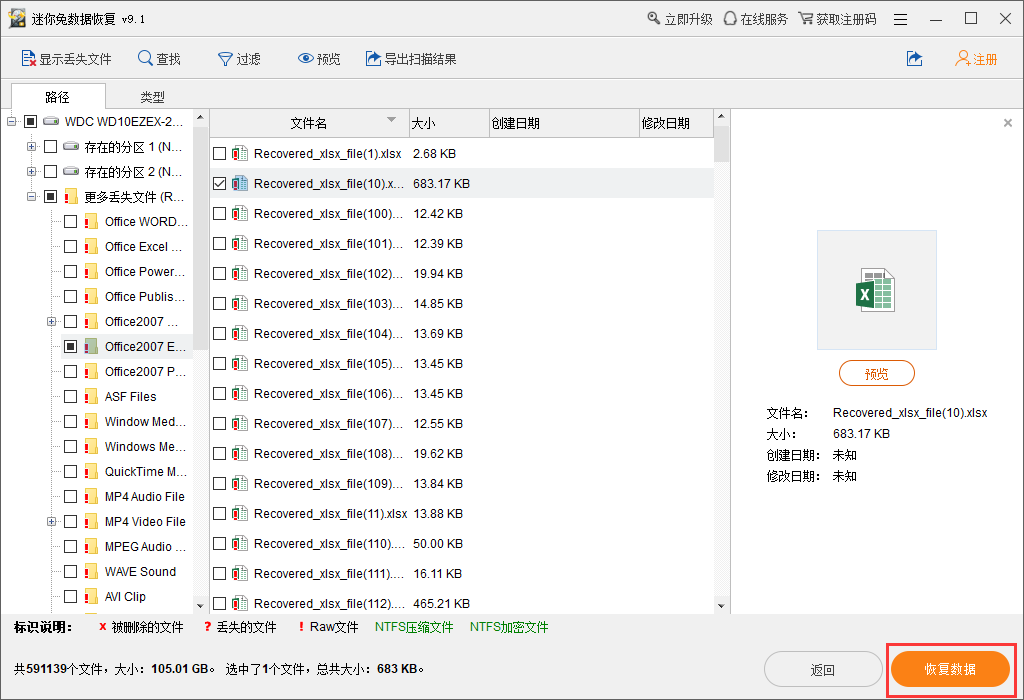Open the hamburger menu in title bar
This screenshot has height=700, width=1024.
click(901, 20)
